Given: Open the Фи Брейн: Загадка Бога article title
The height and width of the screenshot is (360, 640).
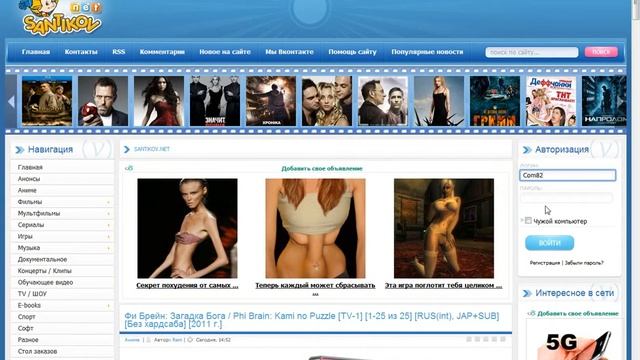Looking at the screenshot, I should point(311,320).
